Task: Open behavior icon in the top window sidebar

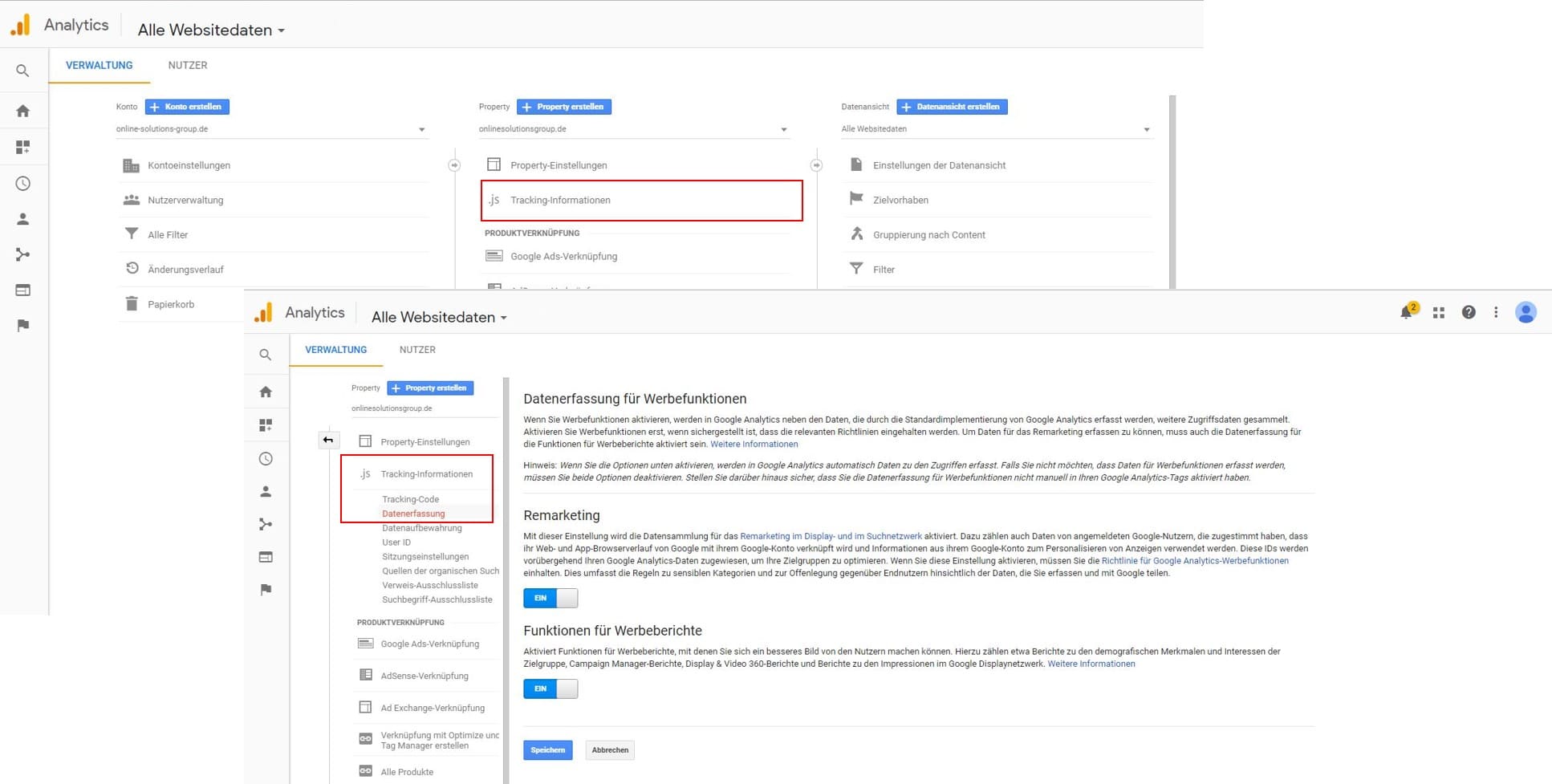Action: [x=22, y=290]
